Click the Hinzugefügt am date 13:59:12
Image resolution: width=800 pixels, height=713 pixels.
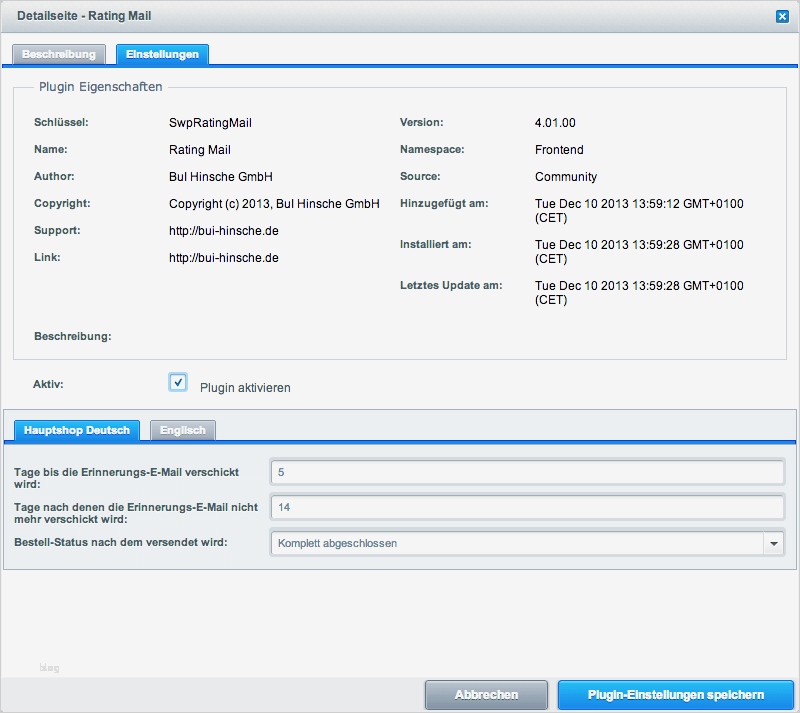pyautogui.click(x=639, y=210)
